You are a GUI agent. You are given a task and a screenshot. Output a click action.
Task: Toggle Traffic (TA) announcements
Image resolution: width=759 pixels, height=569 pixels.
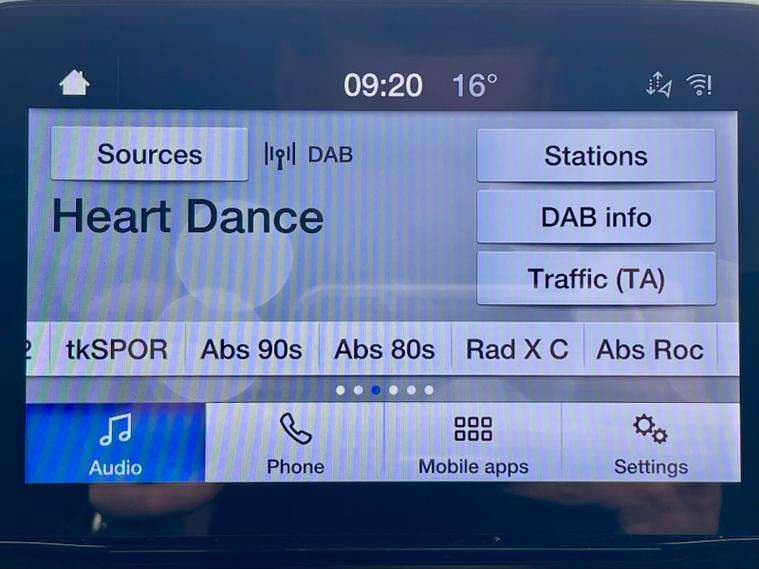pos(596,278)
